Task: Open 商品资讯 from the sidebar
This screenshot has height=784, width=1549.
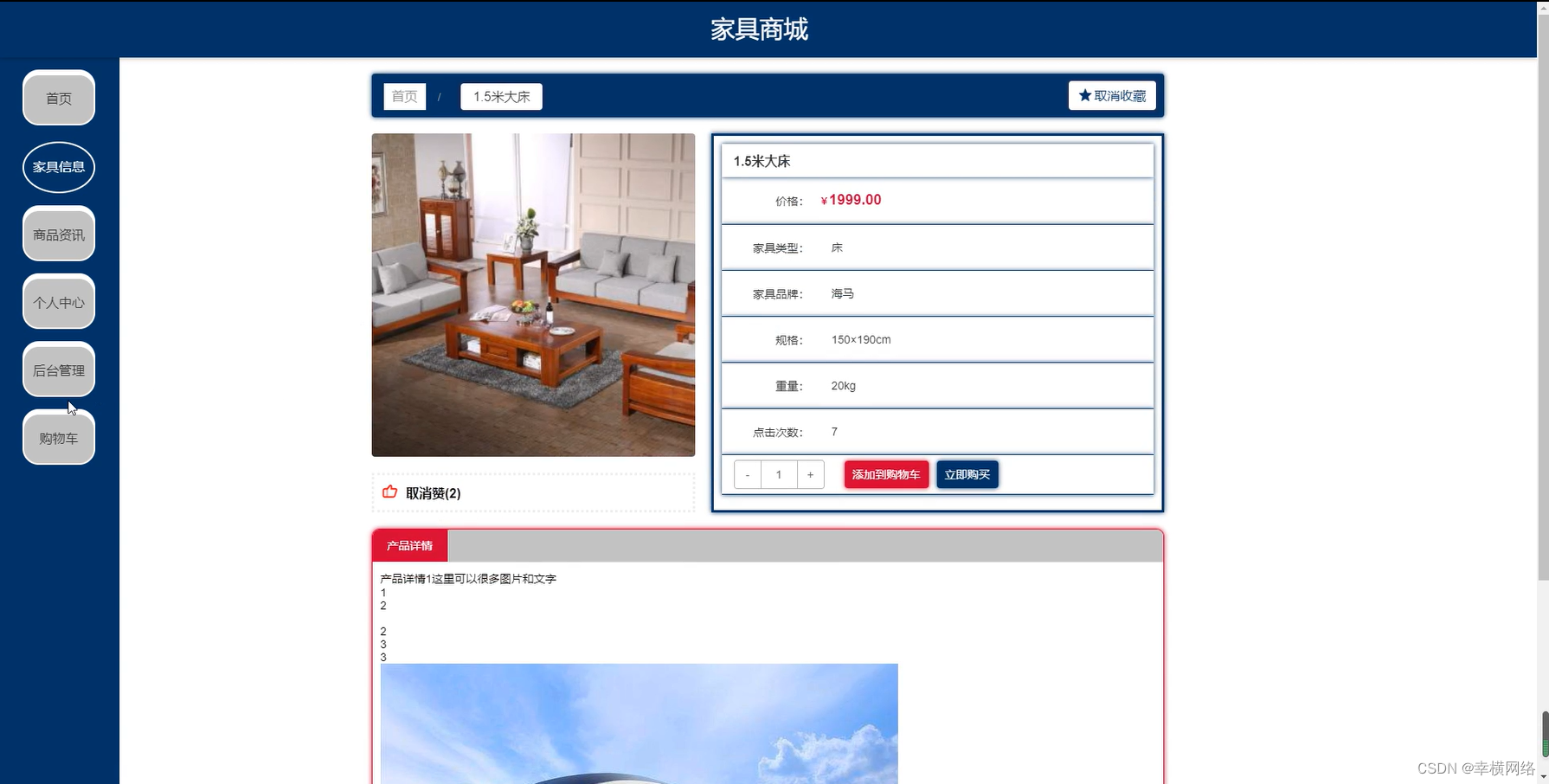Action: pyautogui.click(x=58, y=235)
